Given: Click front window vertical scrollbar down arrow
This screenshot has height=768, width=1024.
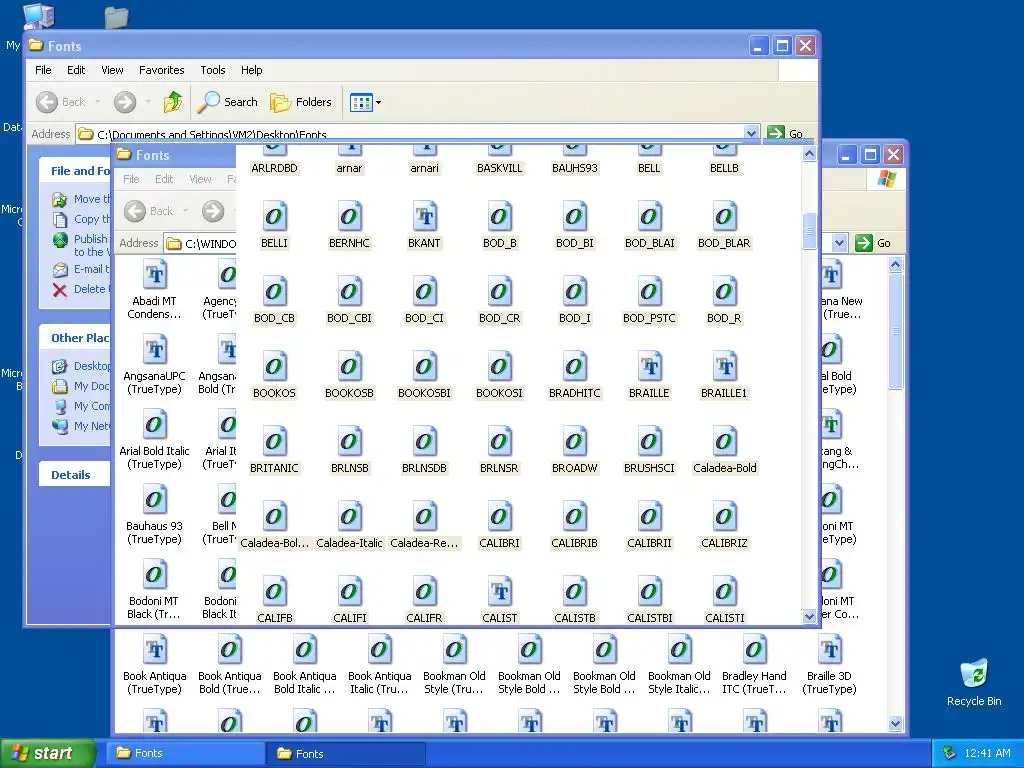Looking at the screenshot, I should coord(809,616).
